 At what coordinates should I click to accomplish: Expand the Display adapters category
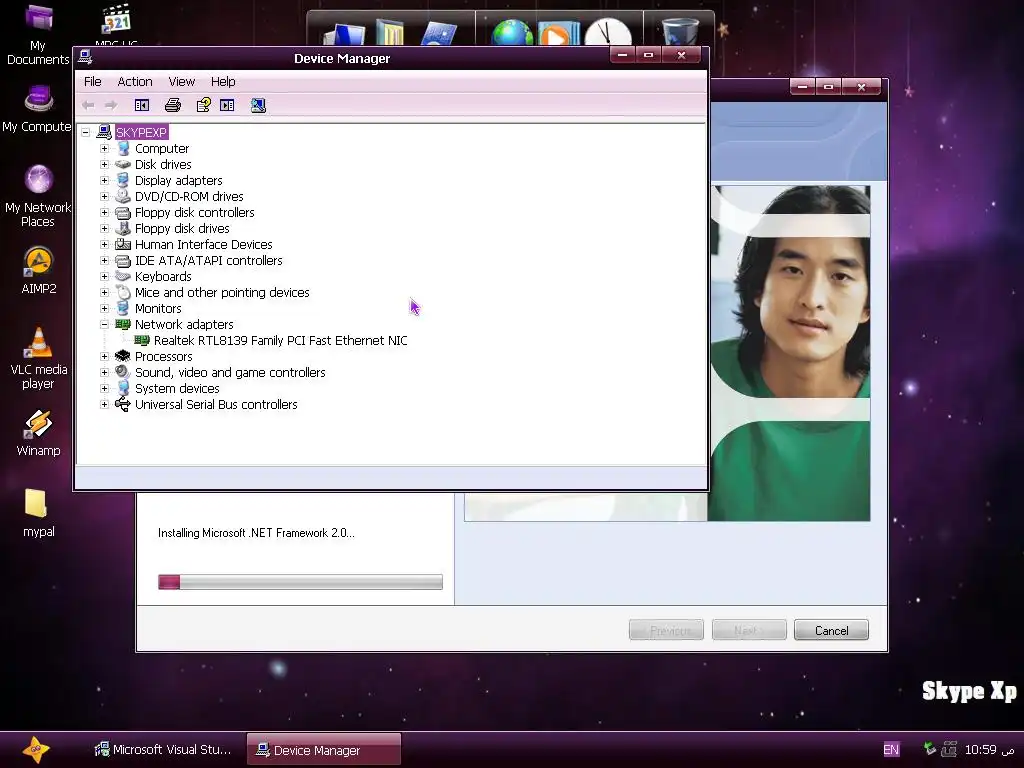pyautogui.click(x=104, y=181)
